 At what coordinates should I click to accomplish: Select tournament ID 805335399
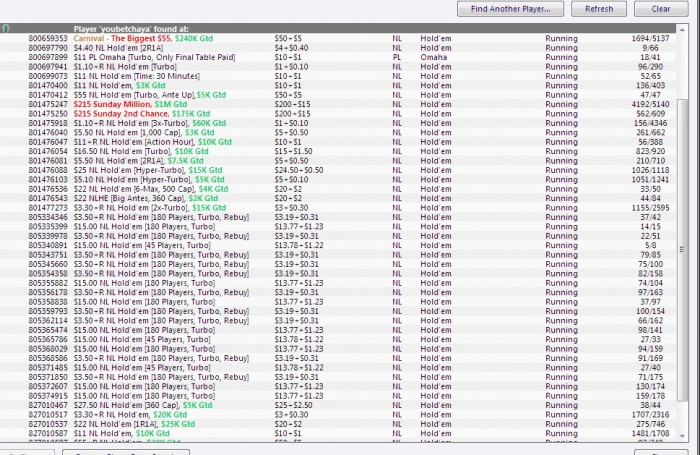pyautogui.click(x=338, y=226)
